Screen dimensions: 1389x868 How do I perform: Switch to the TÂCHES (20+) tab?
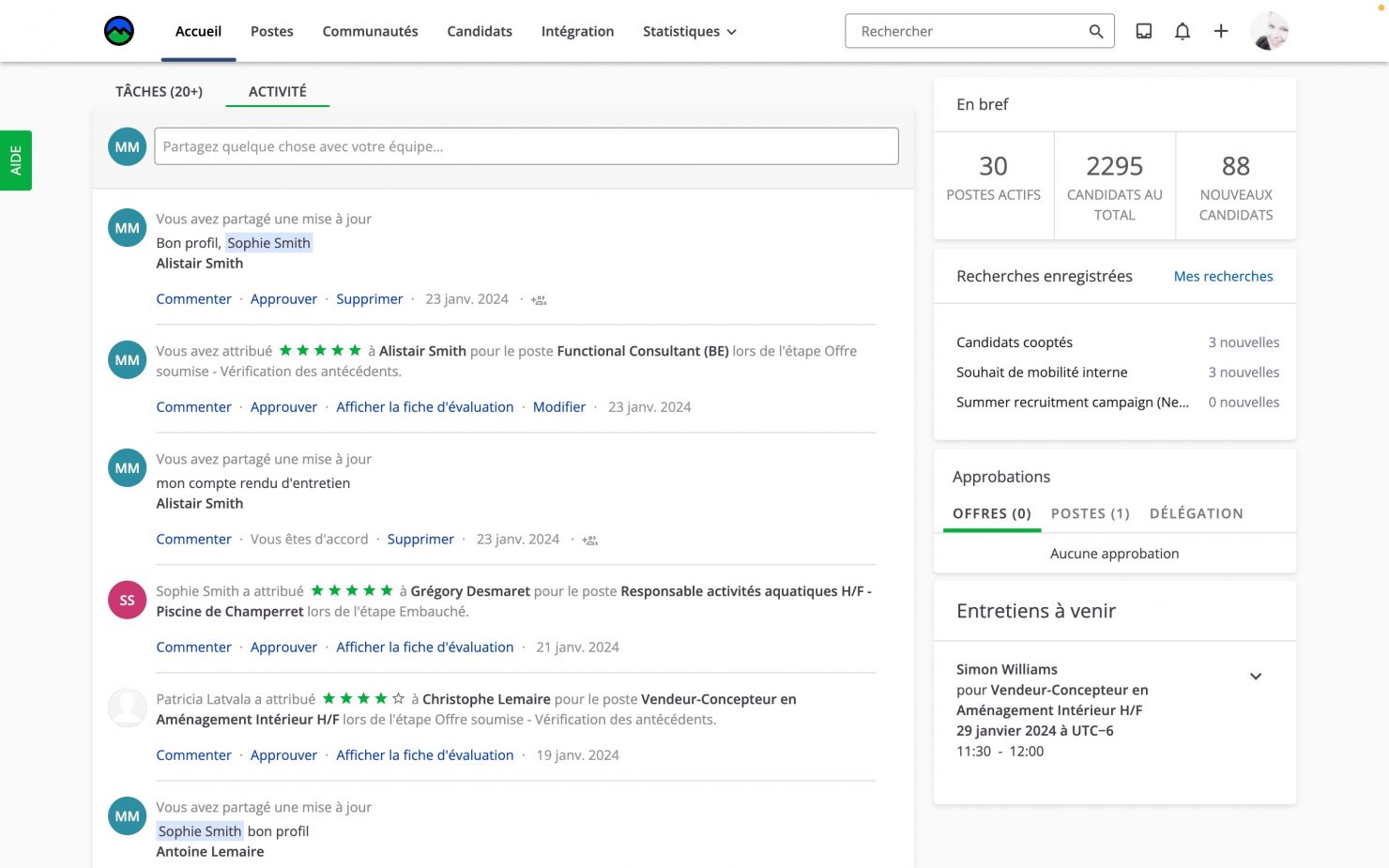159,91
